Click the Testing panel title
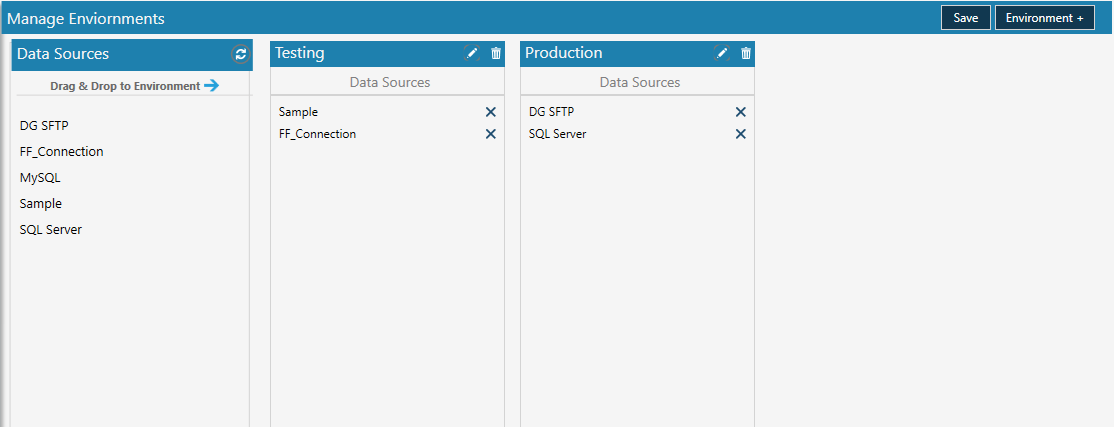The height and width of the screenshot is (427, 1114). (x=300, y=53)
